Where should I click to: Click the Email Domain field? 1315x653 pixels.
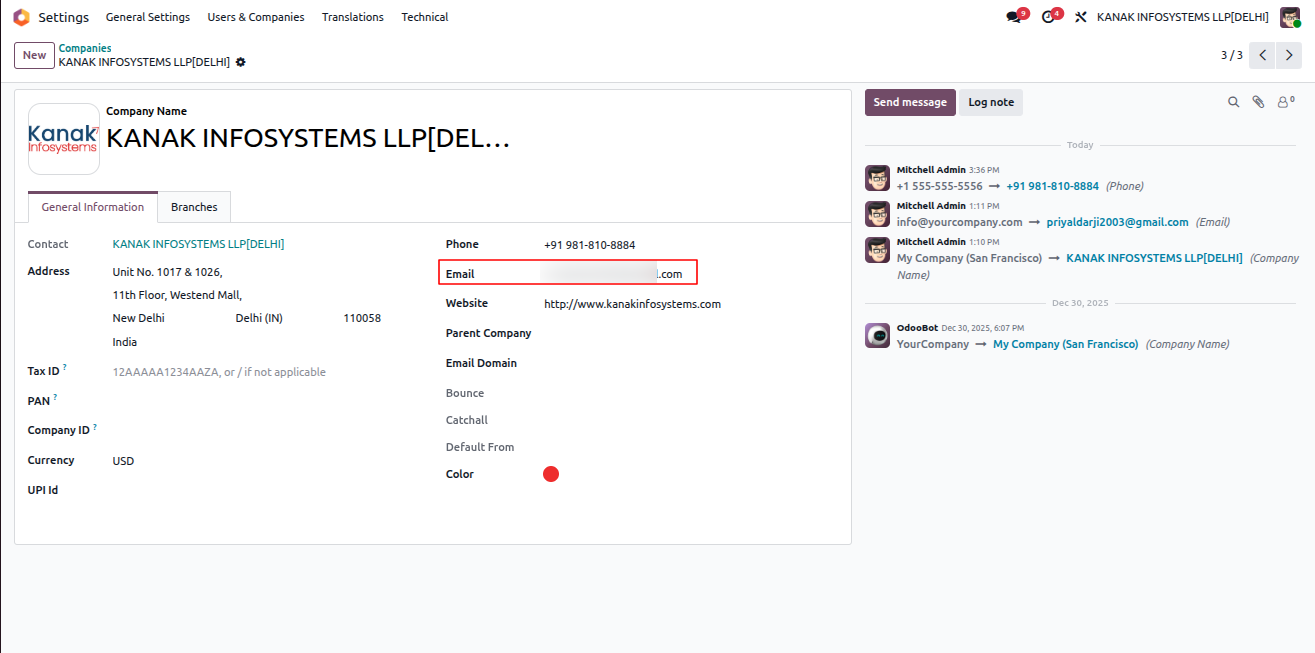coord(690,363)
